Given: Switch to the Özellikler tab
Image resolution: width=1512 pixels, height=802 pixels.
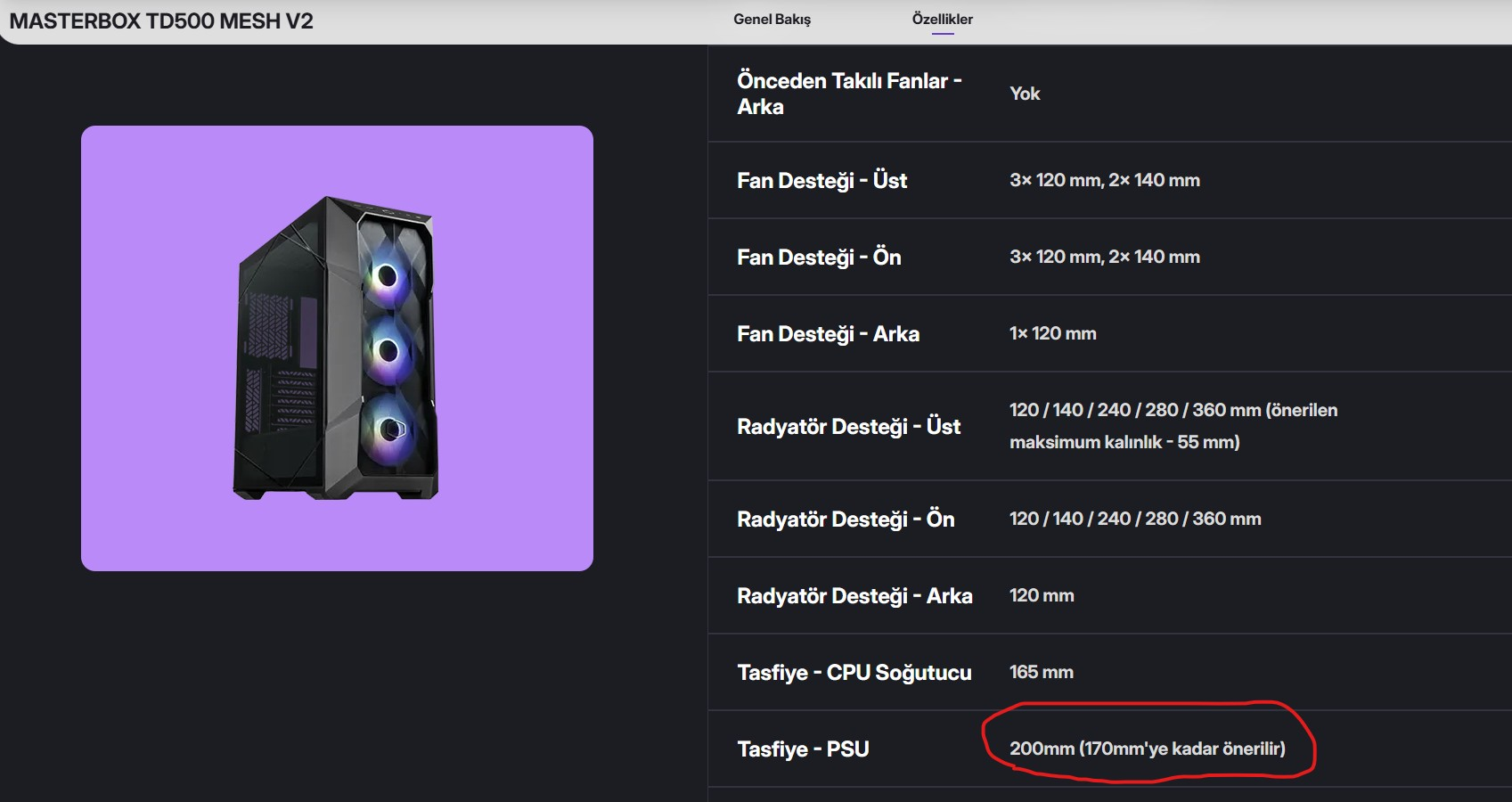Looking at the screenshot, I should point(942,20).
